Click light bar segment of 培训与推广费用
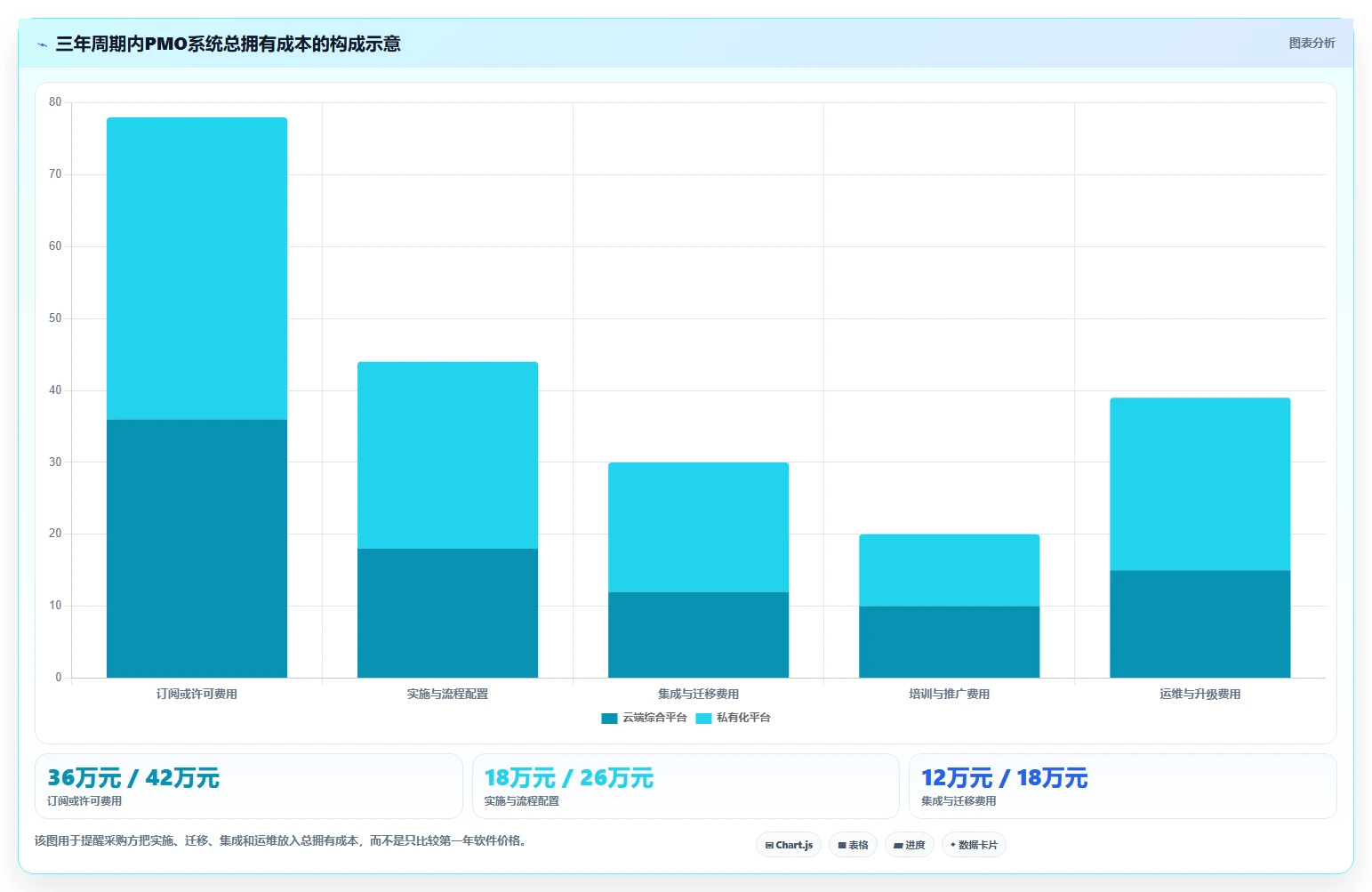Viewport: 1372px width, 892px height. pos(949,570)
